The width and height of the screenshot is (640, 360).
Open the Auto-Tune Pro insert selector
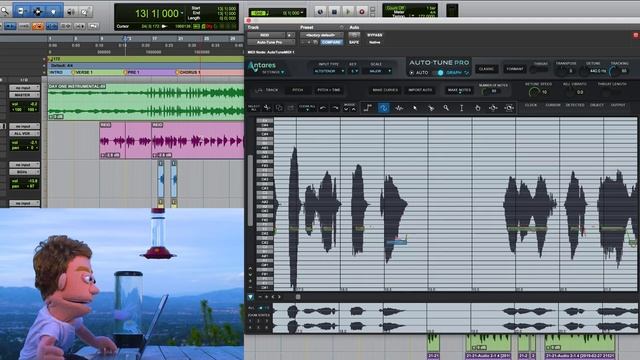coord(270,42)
